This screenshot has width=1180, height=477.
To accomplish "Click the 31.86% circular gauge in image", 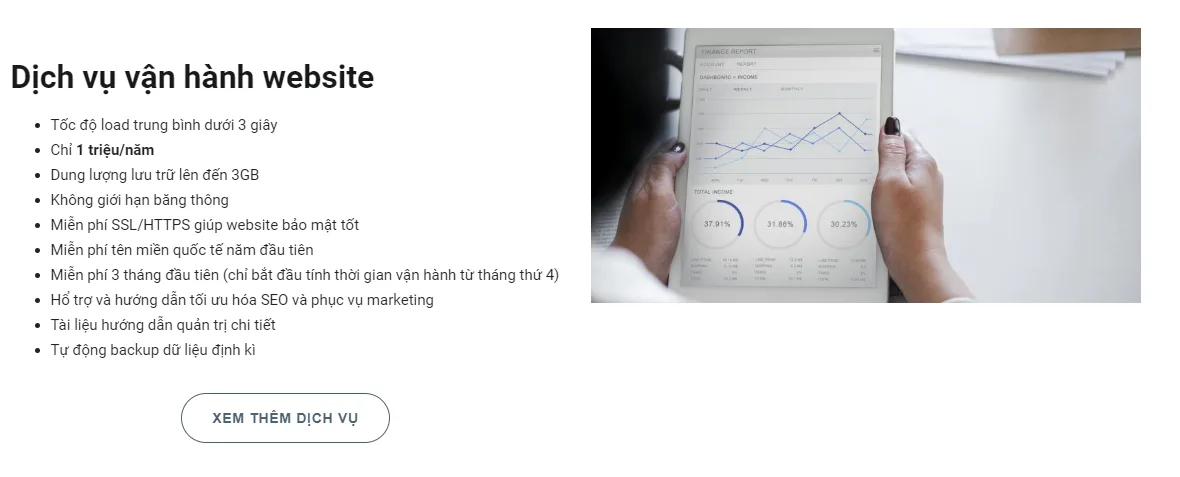I will (x=780, y=224).
